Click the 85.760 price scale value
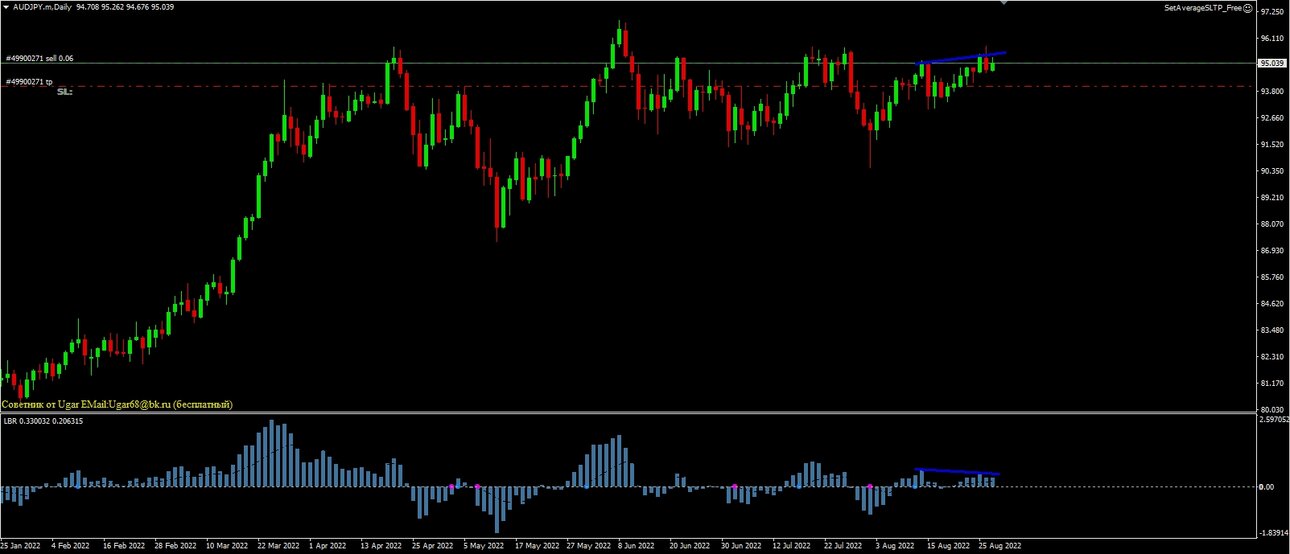The height and width of the screenshot is (554, 1290). point(1273,277)
